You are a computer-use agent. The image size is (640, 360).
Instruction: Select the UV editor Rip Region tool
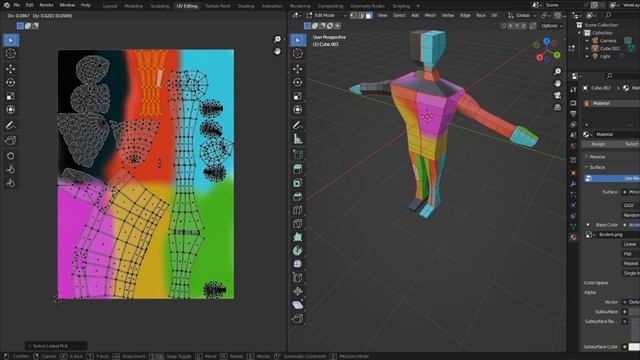pyautogui.click(x=11, y=140)
